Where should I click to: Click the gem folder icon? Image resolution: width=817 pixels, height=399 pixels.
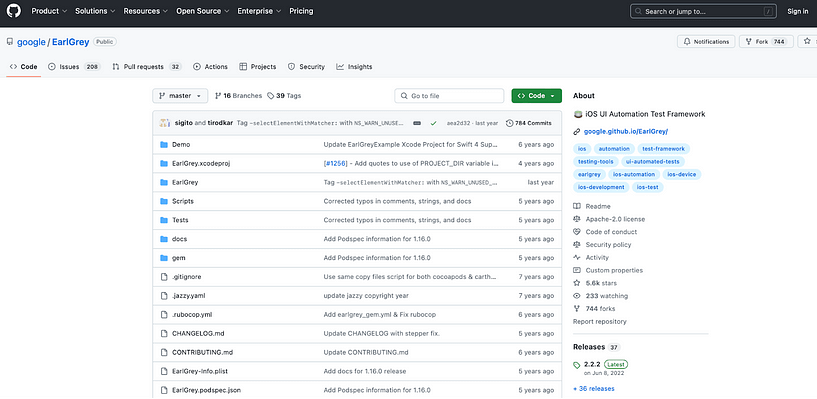tap(164, 258)
